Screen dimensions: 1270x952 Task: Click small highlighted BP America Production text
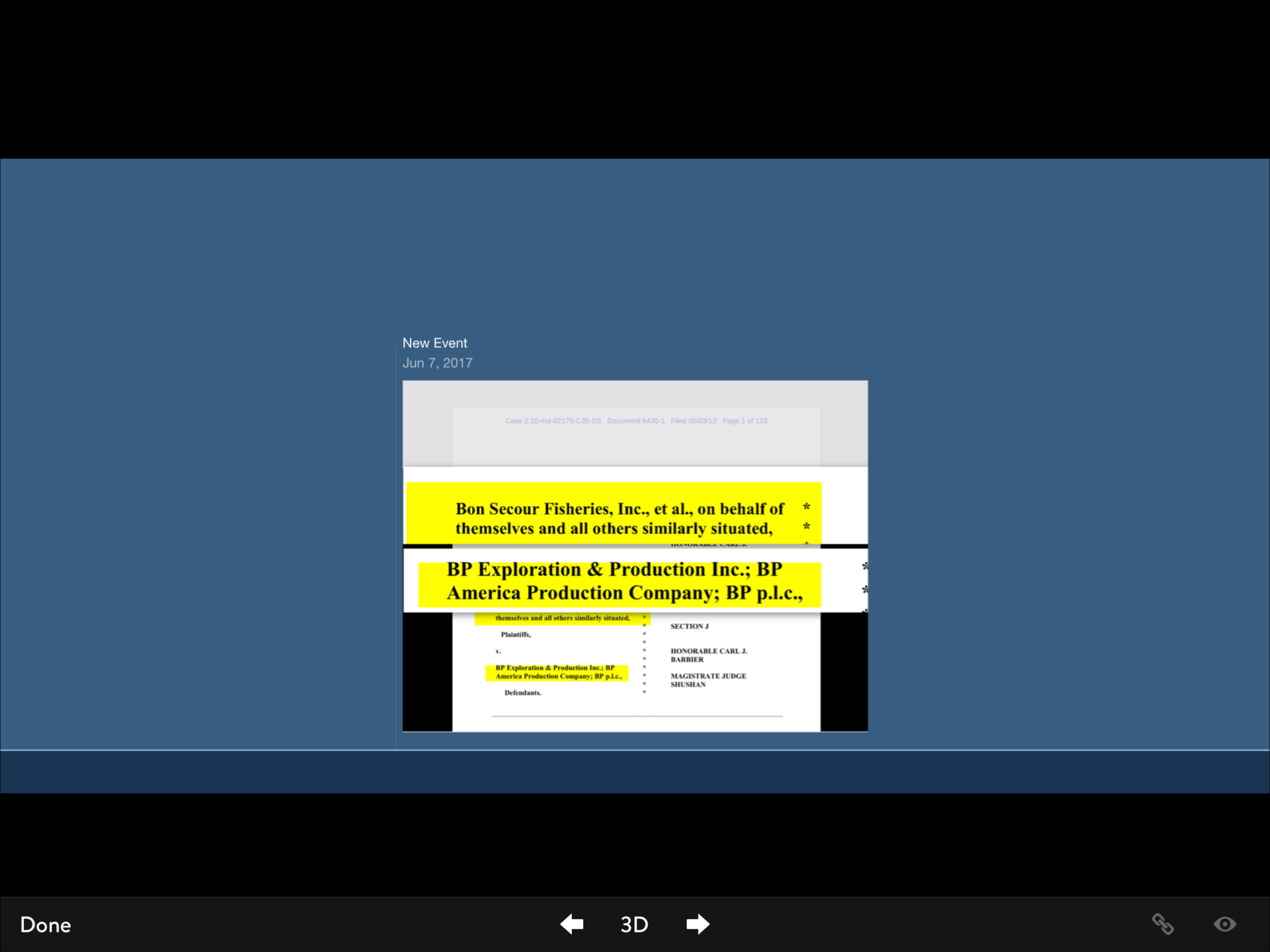(x=557, y=673)
